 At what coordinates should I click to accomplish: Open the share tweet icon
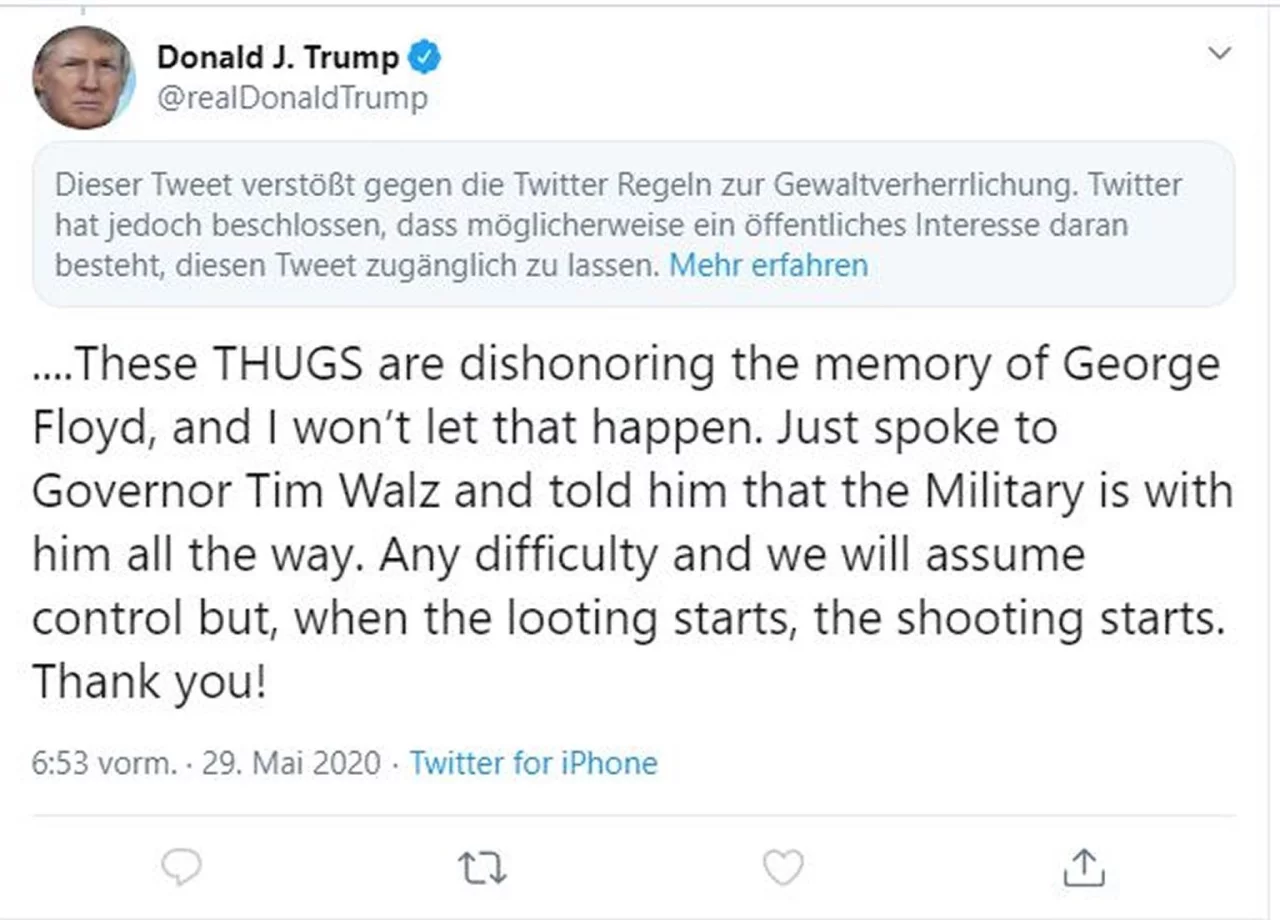(x=1082, y=867)
